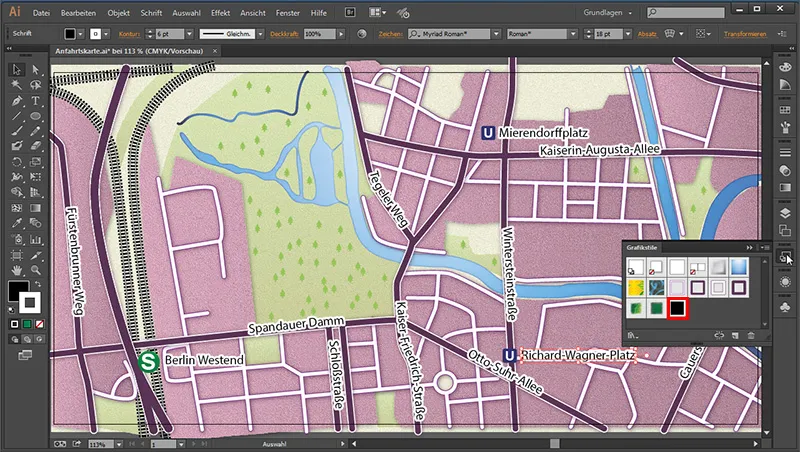Open the 113% zoom level dropdown

pos(118,444)
